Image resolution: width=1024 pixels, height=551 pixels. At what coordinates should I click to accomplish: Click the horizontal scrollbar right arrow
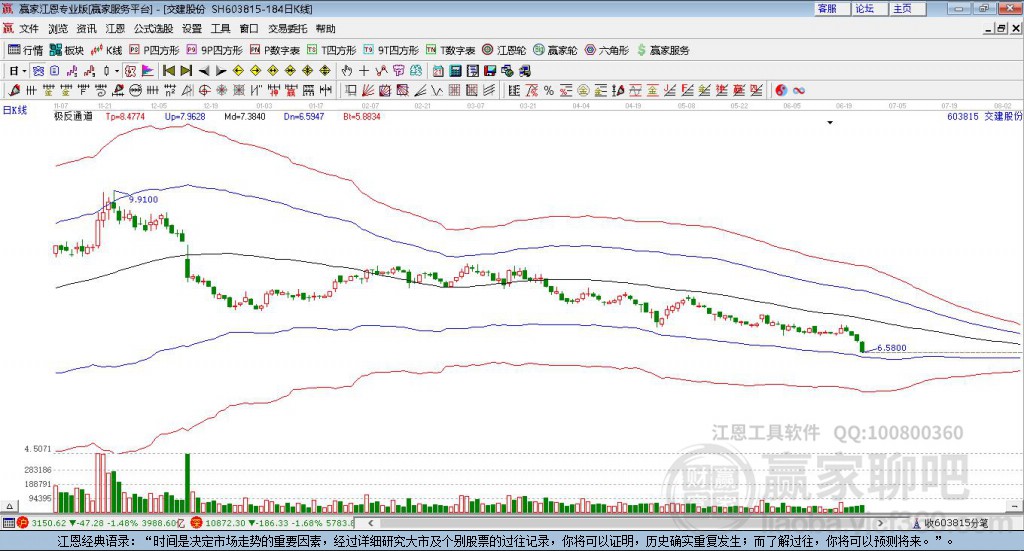tap(880, 523)
